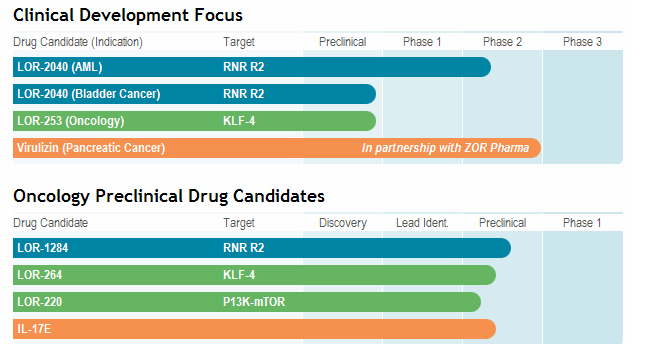647x360 pixels.
Task: Click the LOR-264 candidate bar
Action: tap(254, 275)
